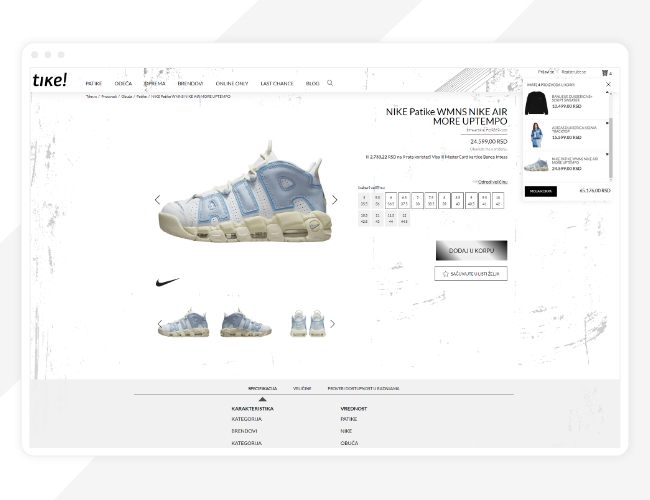This screenshot has height=500, width=650.
Task: Open the shopping cart icon
Action: tap(605, 73)
